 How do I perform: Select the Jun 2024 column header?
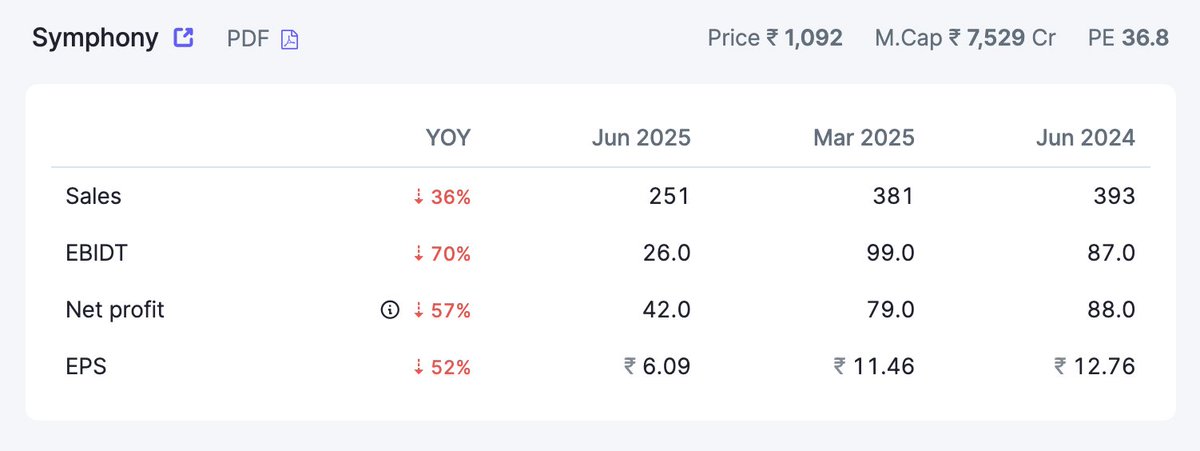tap(1086, 138)
